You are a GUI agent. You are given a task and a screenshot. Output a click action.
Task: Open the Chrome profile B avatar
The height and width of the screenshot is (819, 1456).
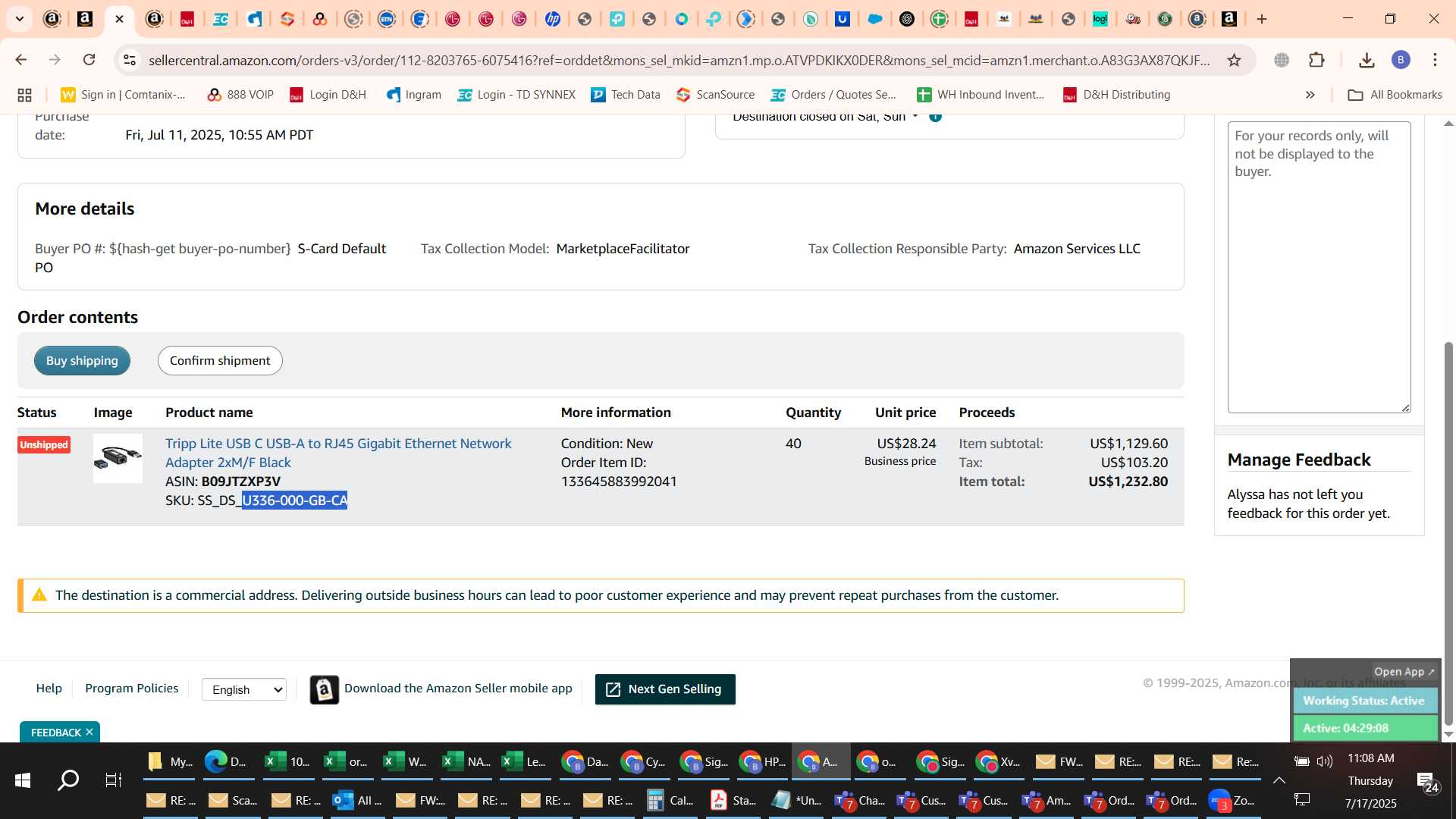1401,60
